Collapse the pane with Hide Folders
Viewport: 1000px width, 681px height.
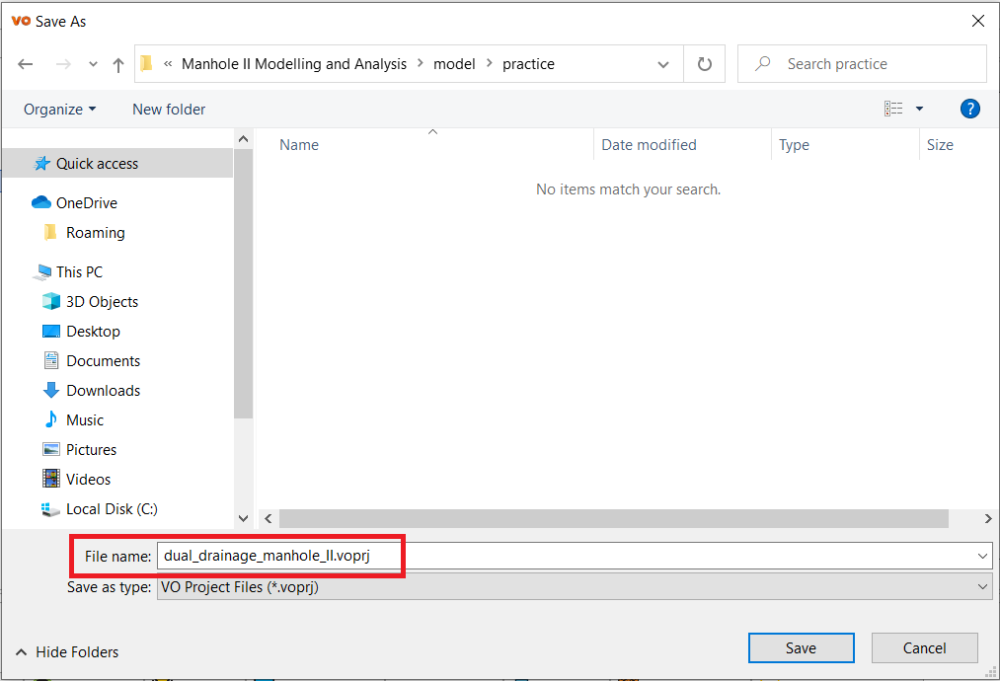68,652
